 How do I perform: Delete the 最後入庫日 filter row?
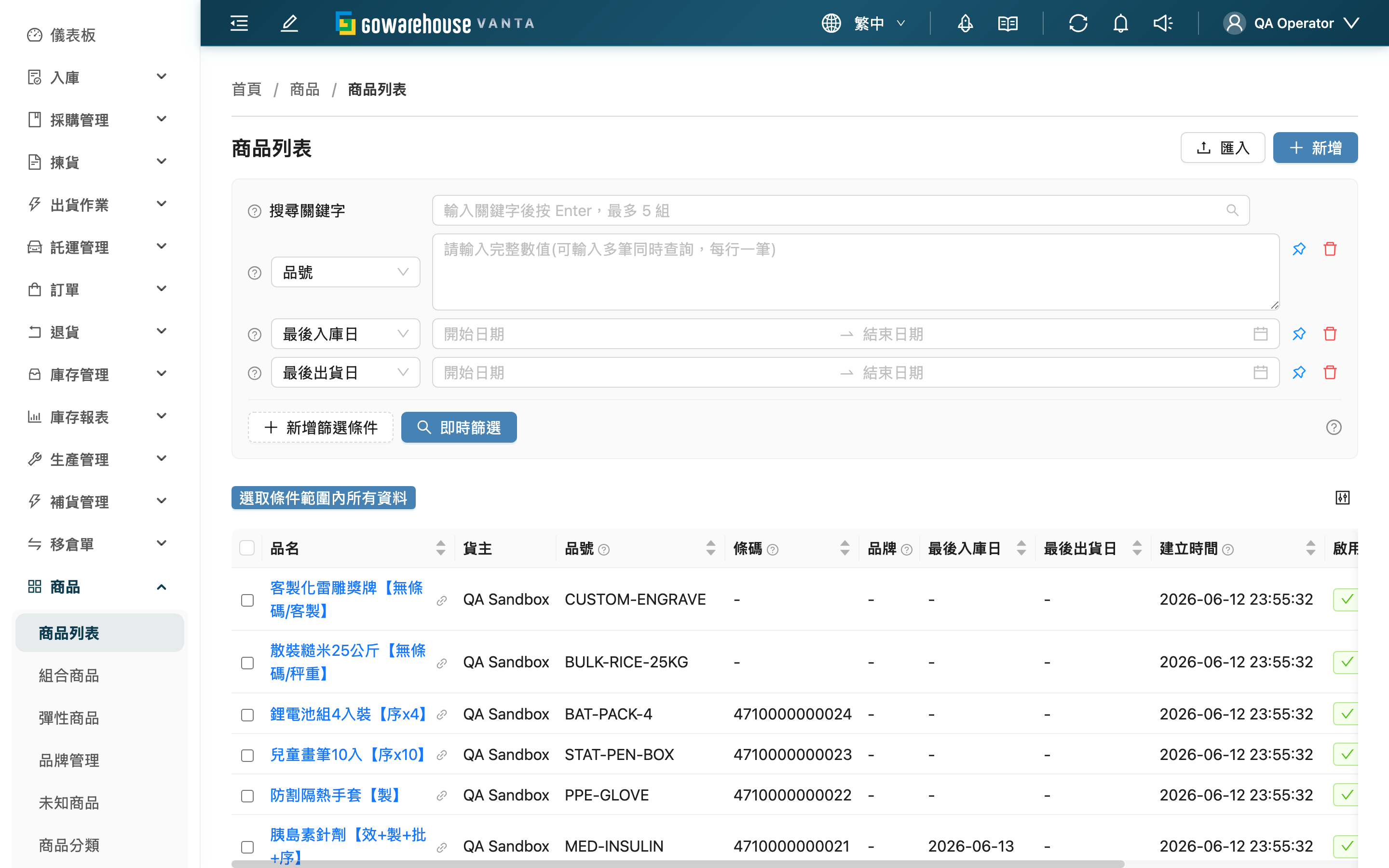coord(1330,334)
